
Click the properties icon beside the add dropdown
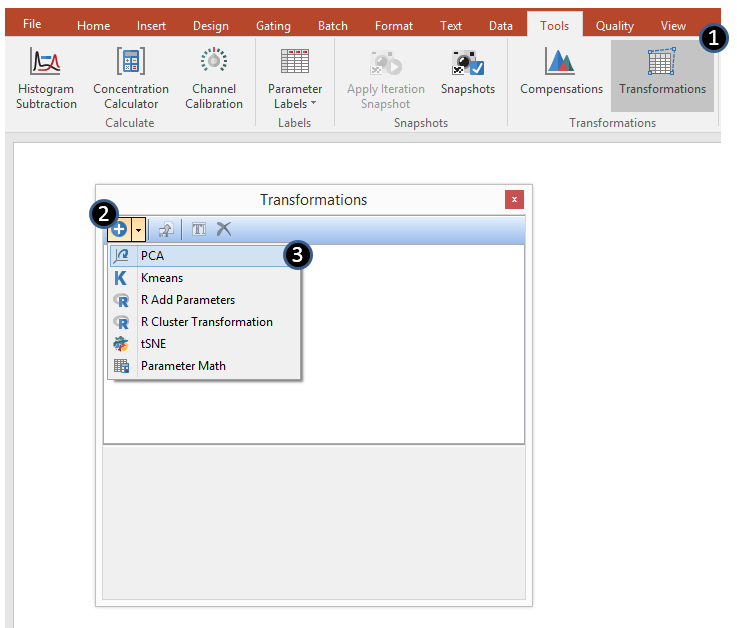coord(166,230)
